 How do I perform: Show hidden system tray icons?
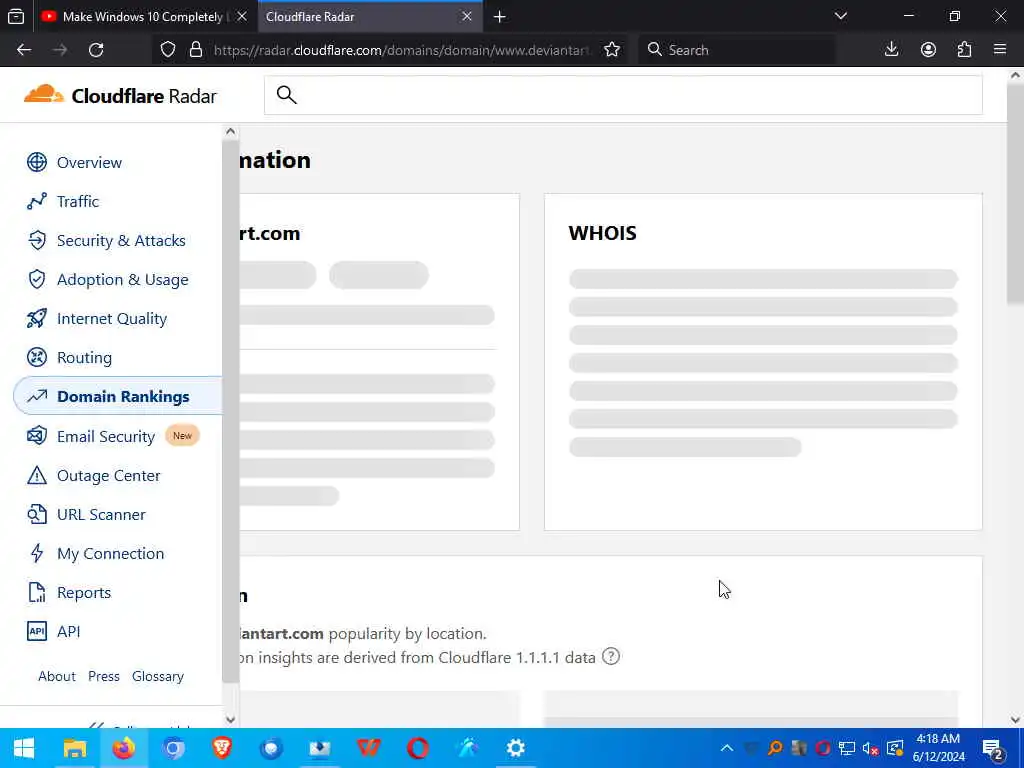point(727,748)
